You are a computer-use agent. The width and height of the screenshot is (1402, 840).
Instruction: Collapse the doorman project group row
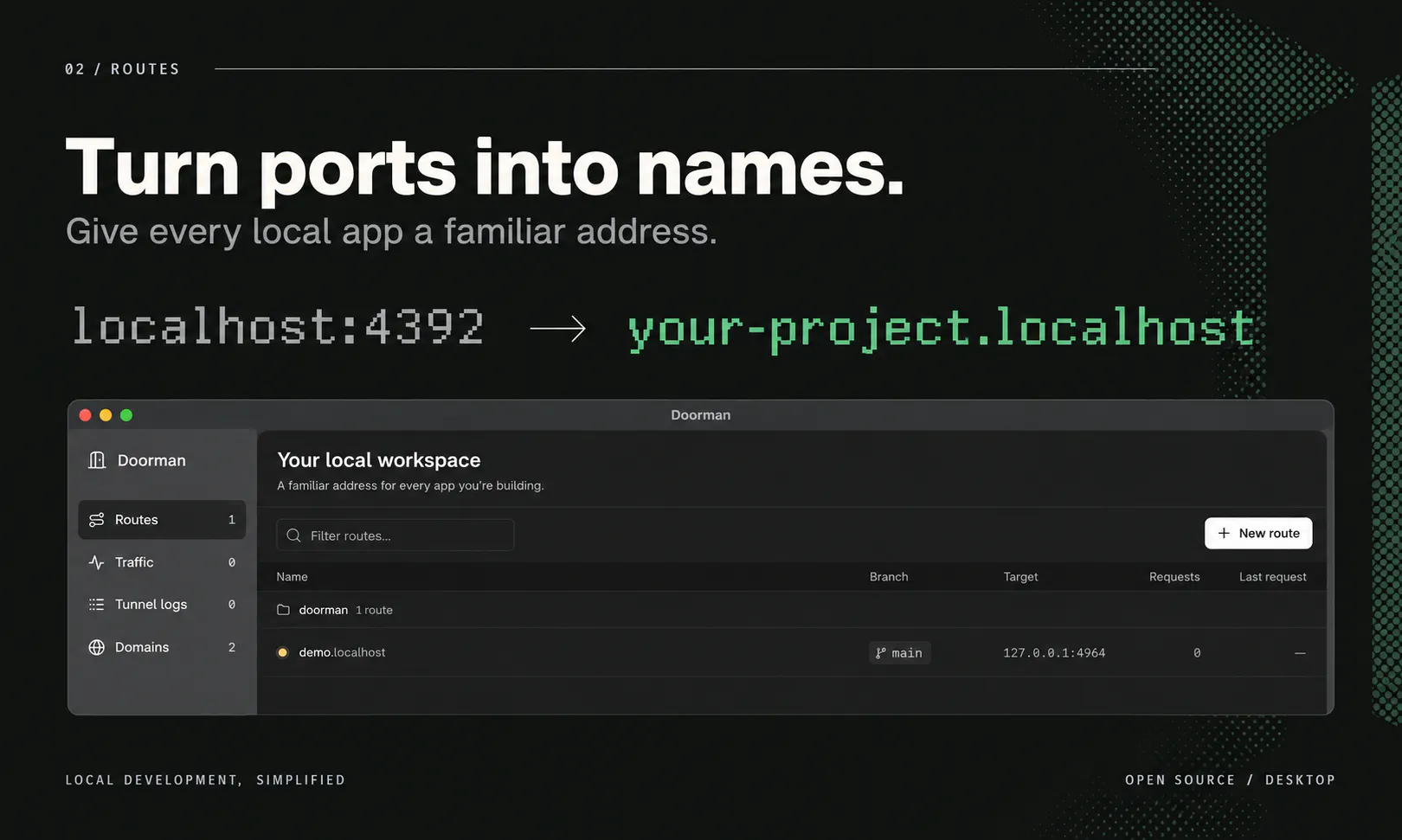coord(792,610)
